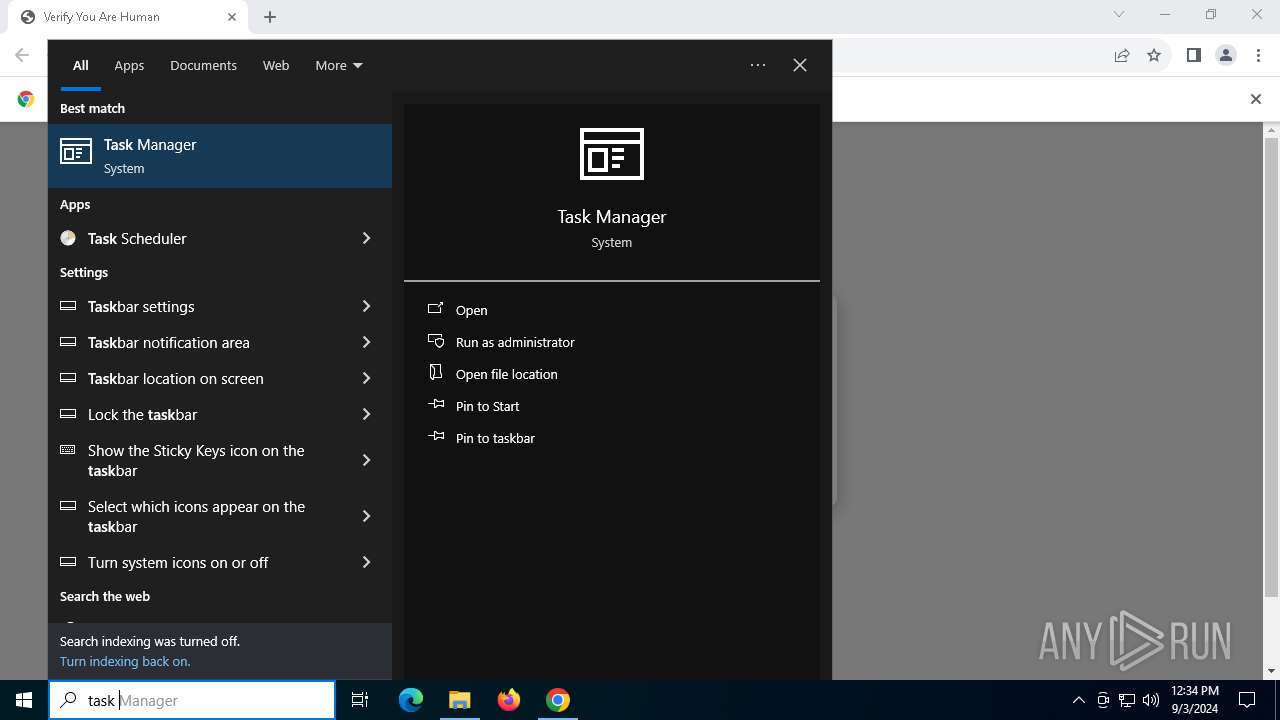Expand Sticky Keys icon result chevron

pos(366,460)
